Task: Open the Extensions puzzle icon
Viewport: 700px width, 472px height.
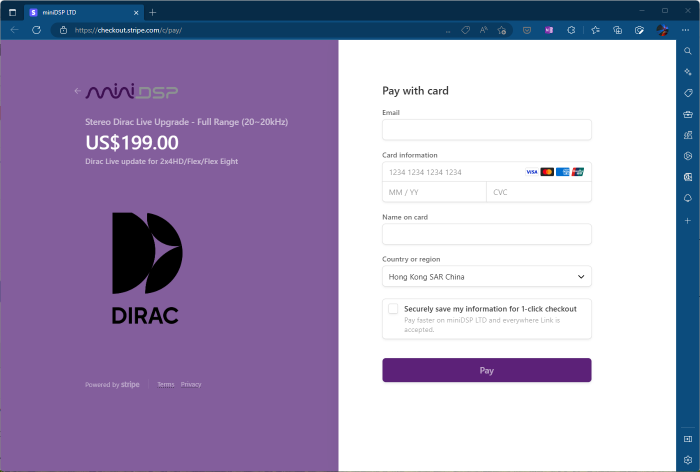Action: (571, 30)
